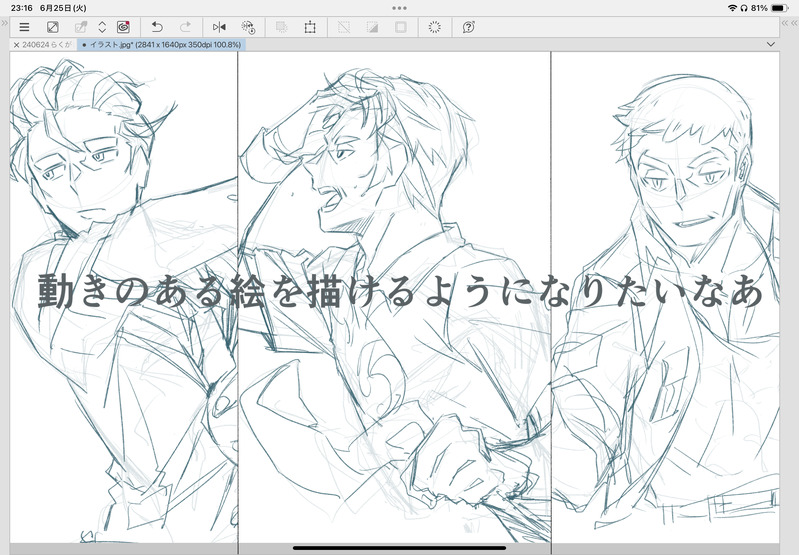Viewport: 799px width, 555px height.
Task: Open the help question mark icon
Action: pos(469,27)
